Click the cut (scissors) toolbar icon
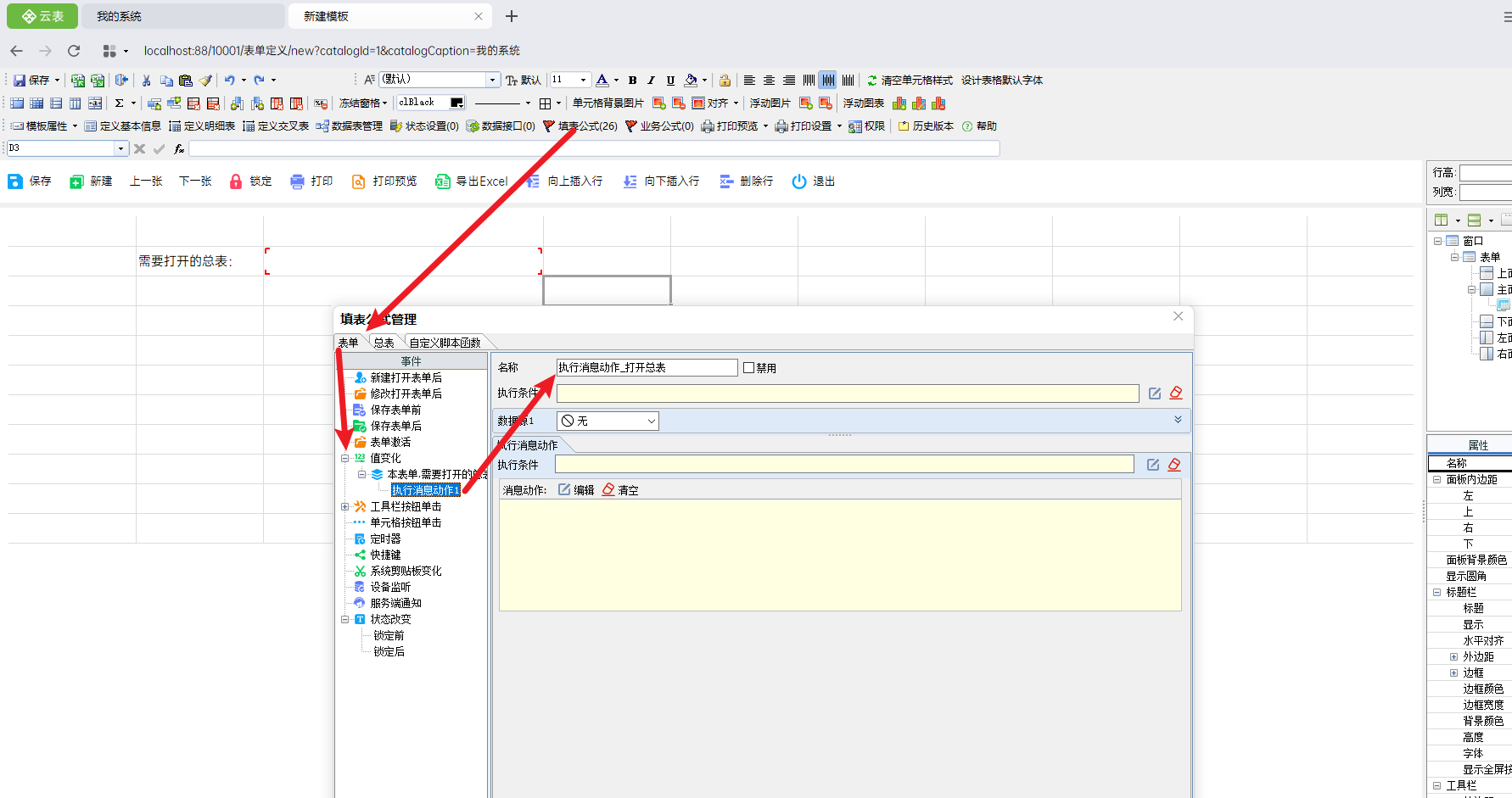Screen dimensions: 1512x798 click(146, 81)
